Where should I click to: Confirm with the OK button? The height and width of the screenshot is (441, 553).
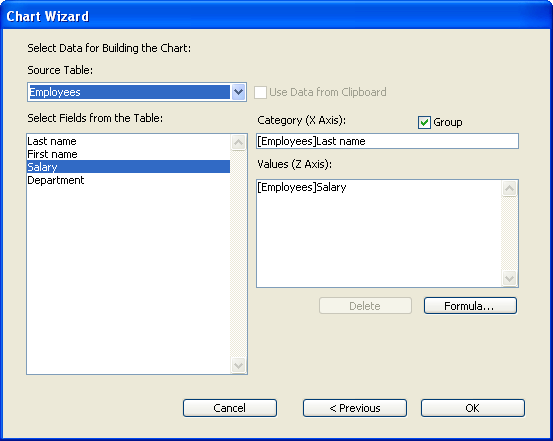(473, 408)
